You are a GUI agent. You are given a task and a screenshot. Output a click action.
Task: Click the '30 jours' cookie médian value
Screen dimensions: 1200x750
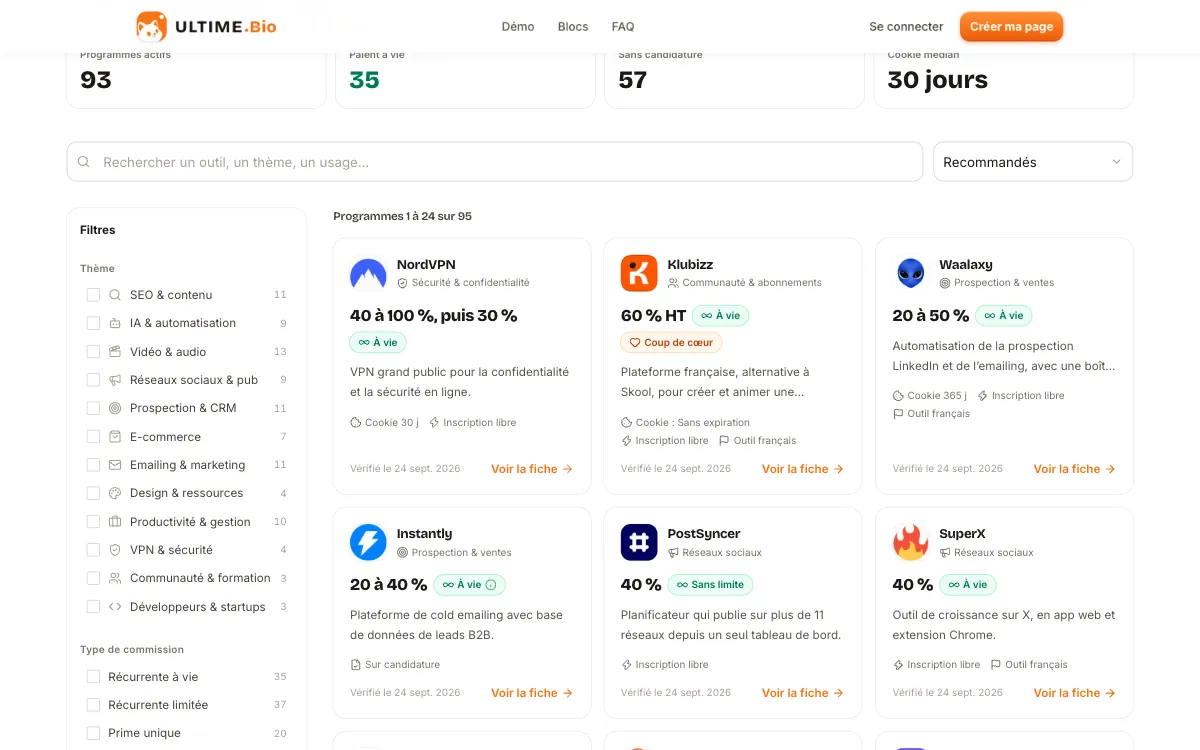tap(937, 80)
